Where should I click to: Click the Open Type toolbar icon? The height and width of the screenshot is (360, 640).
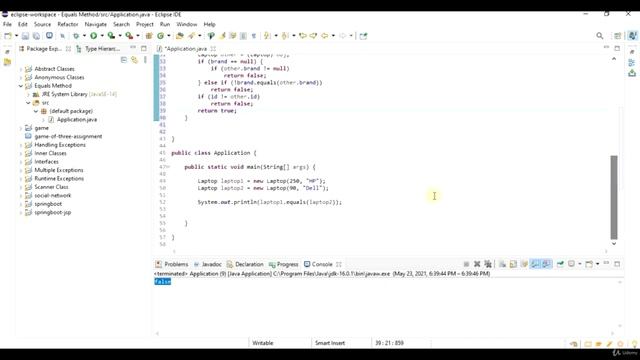180,36
